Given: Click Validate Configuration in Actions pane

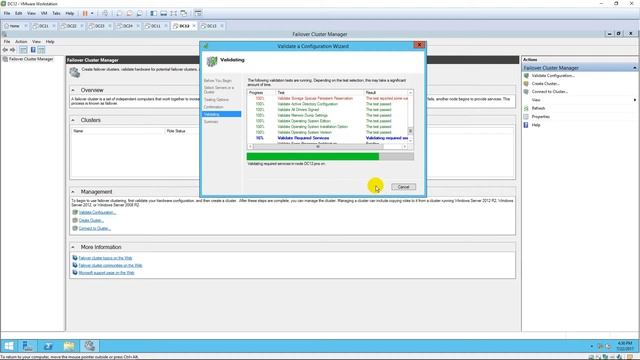Looking at the screenshot, I should coord(553,76).
